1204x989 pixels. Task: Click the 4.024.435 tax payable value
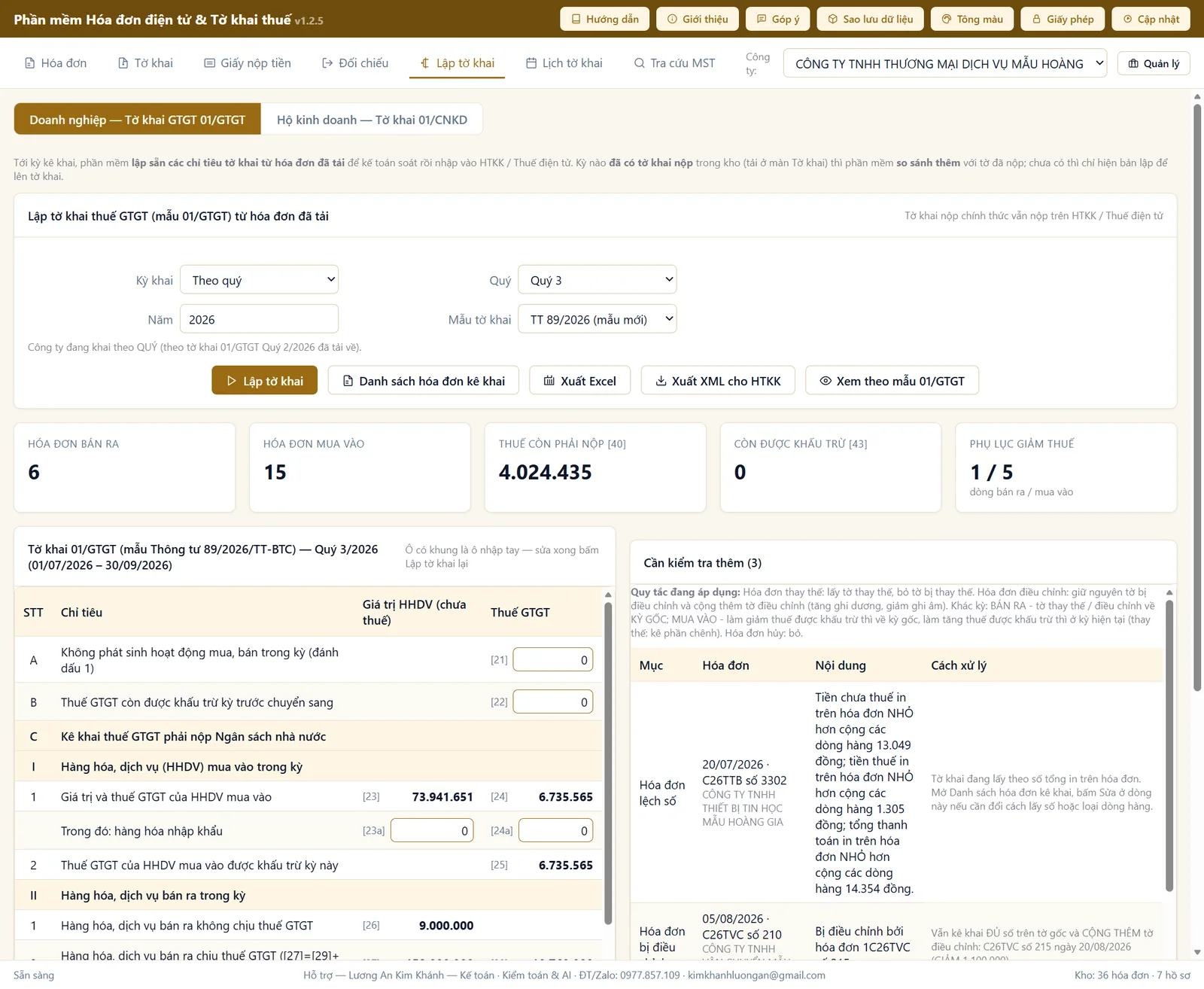(546, 472)
